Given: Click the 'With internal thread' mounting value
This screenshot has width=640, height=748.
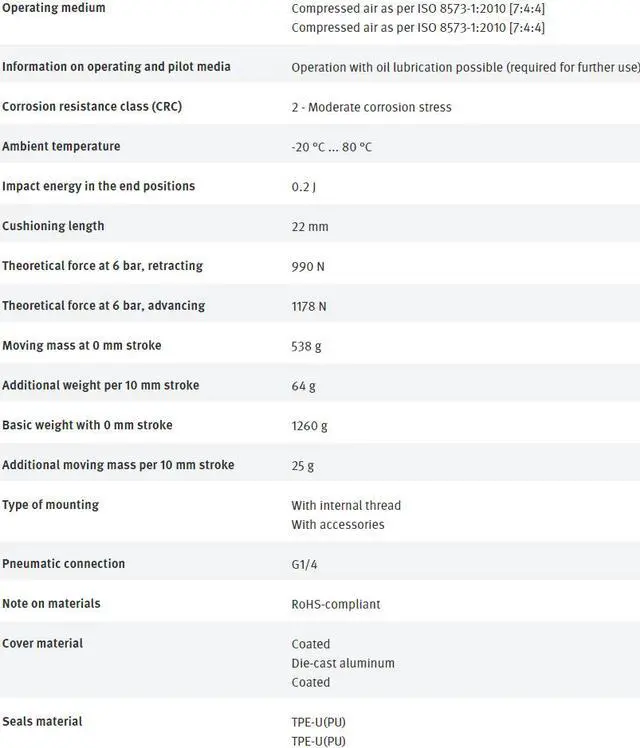Looking at the screenshot, I should tap(345, 506).
